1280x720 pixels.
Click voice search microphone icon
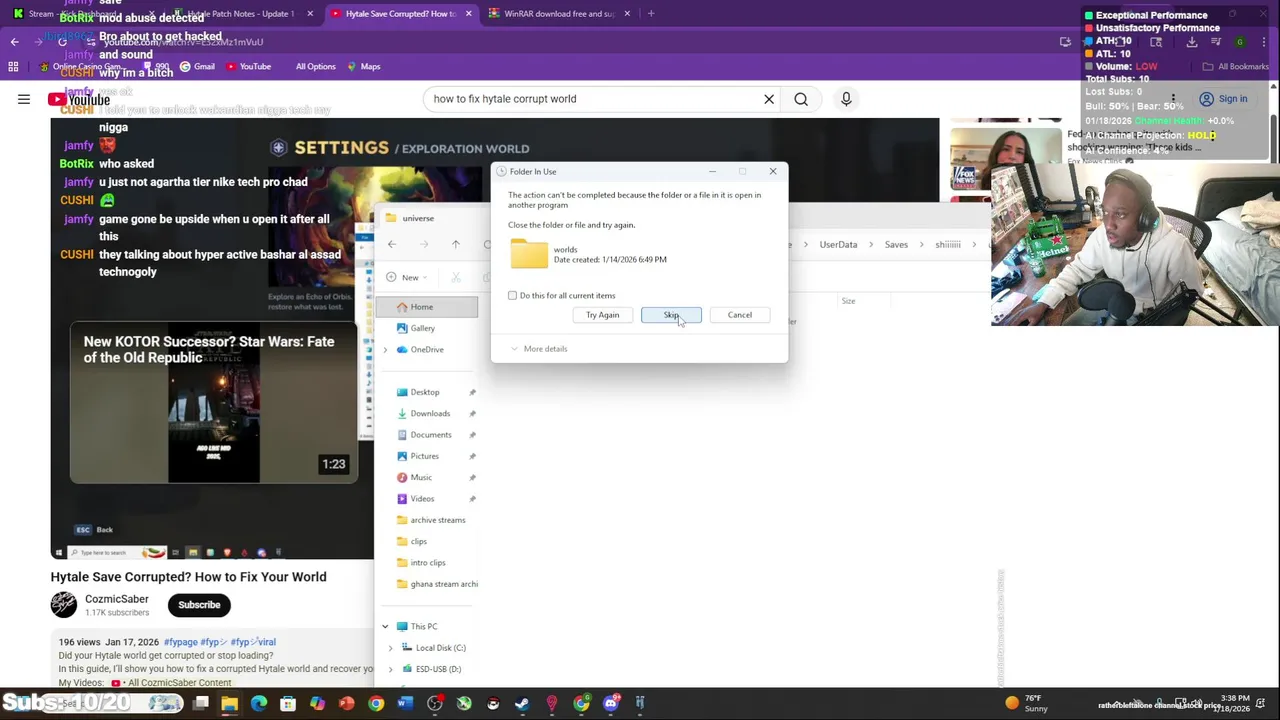846,99
